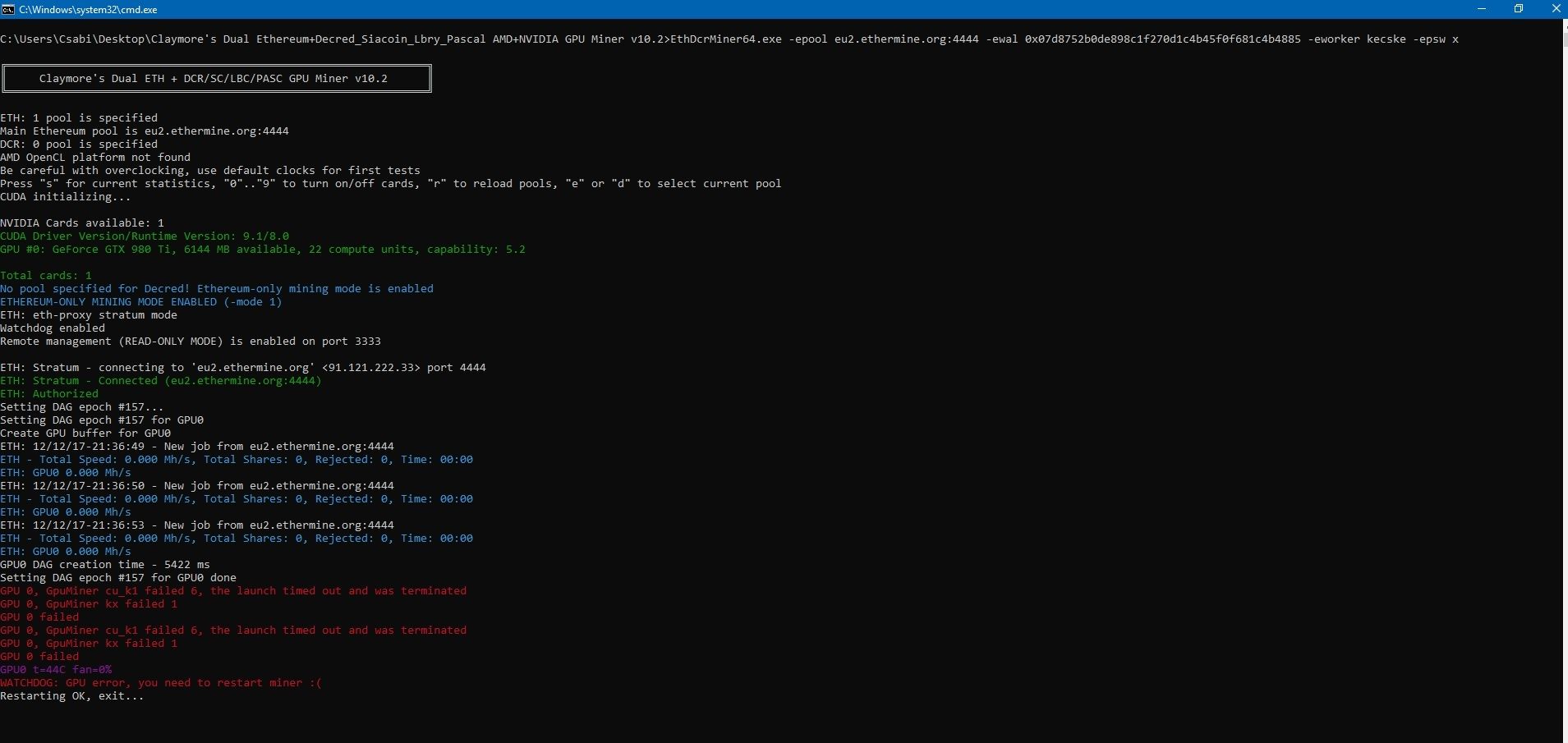Click "GPU0 DAG creation time - 5422 ms"
Screen dimensions: 1568x743
point(105,565)
